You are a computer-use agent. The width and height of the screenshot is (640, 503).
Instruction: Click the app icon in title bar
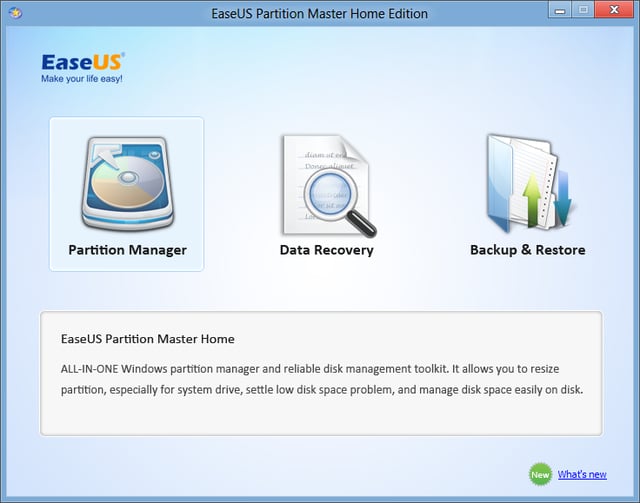coord(15,13)
